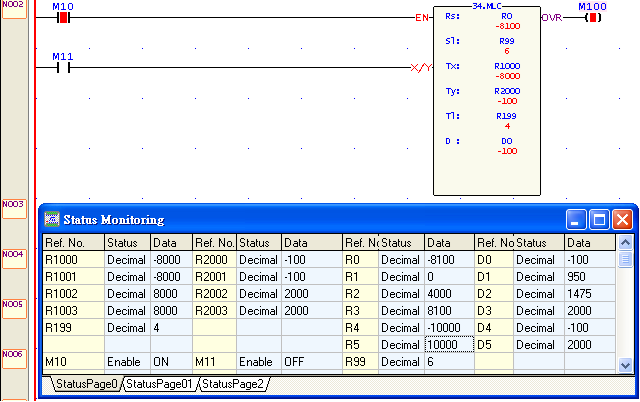640x402 pixels.
Task: Toggle the M10 contact in the ladder
Action: (x=63, y=18)
